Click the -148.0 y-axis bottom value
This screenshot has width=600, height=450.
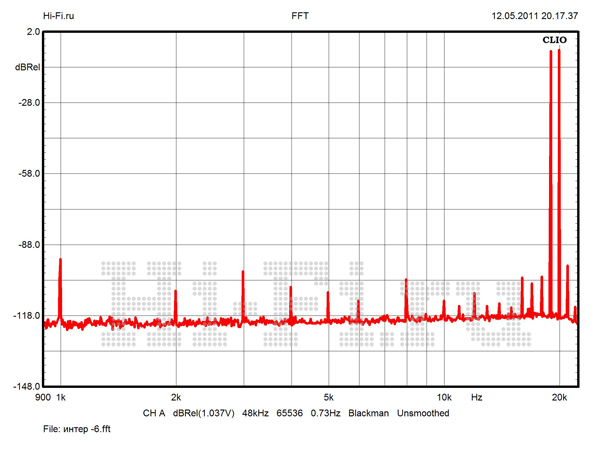pos(25,387)
